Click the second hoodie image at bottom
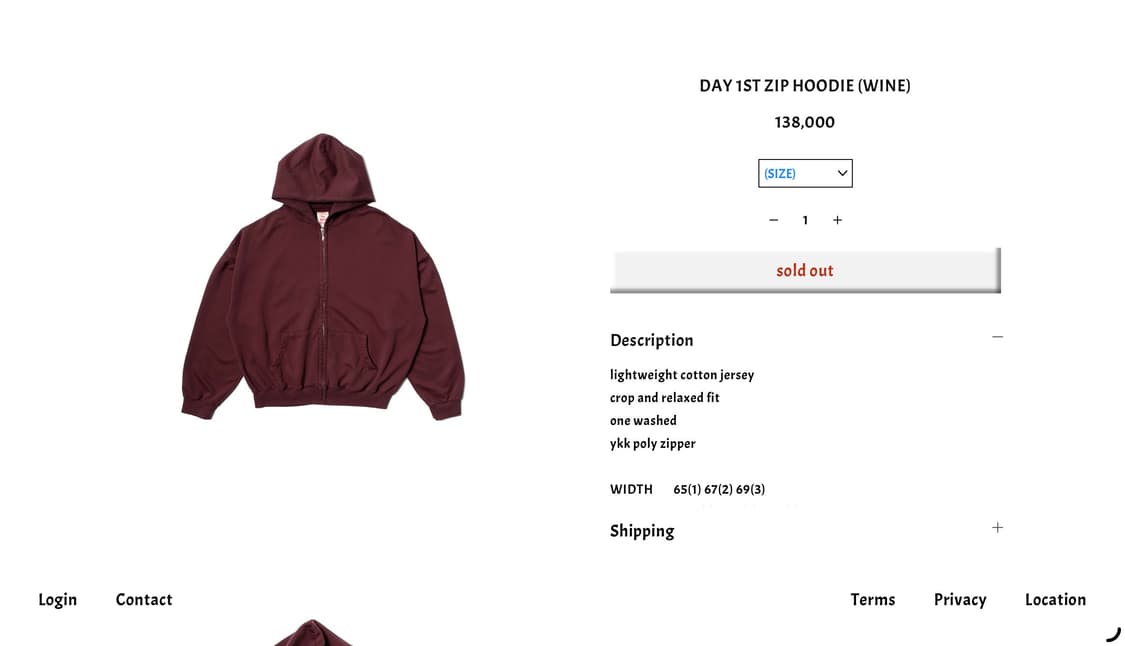The width and height of the screenshot is (1125, 646). (312, 632)
